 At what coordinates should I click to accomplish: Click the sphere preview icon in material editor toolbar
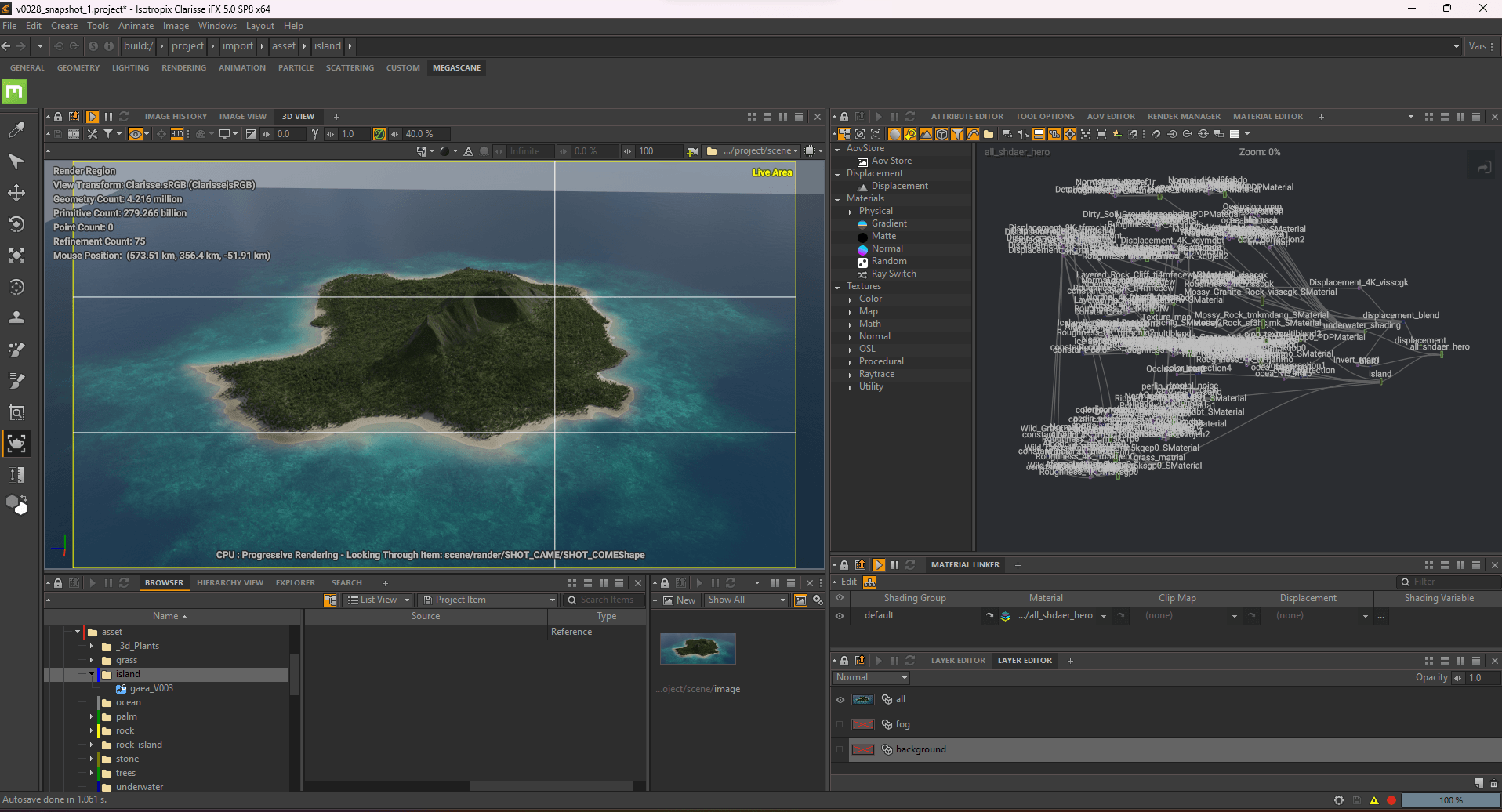(x=894, y=134)
